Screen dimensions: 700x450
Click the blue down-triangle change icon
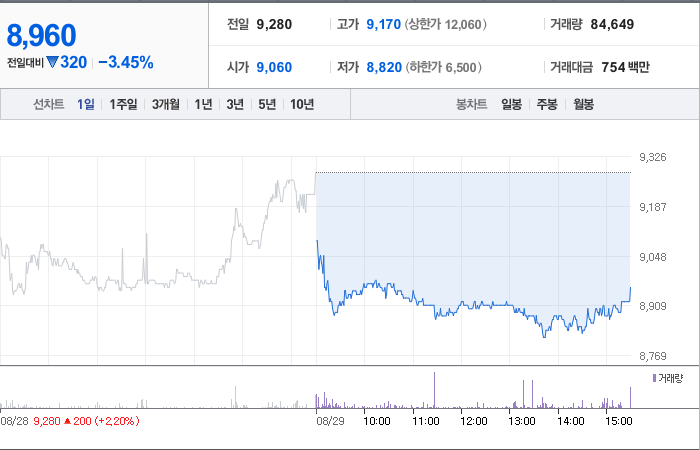point(52,62)
